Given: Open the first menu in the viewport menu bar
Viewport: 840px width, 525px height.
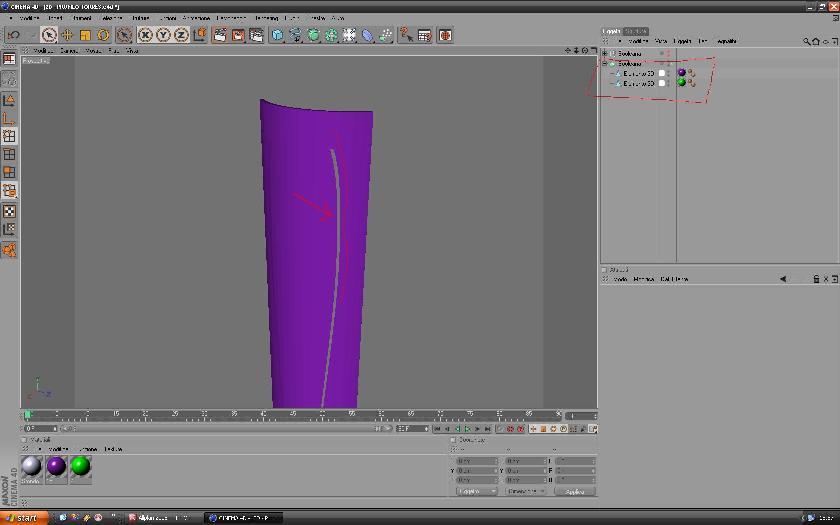Looking at the screenshot, I should point(43,50).
